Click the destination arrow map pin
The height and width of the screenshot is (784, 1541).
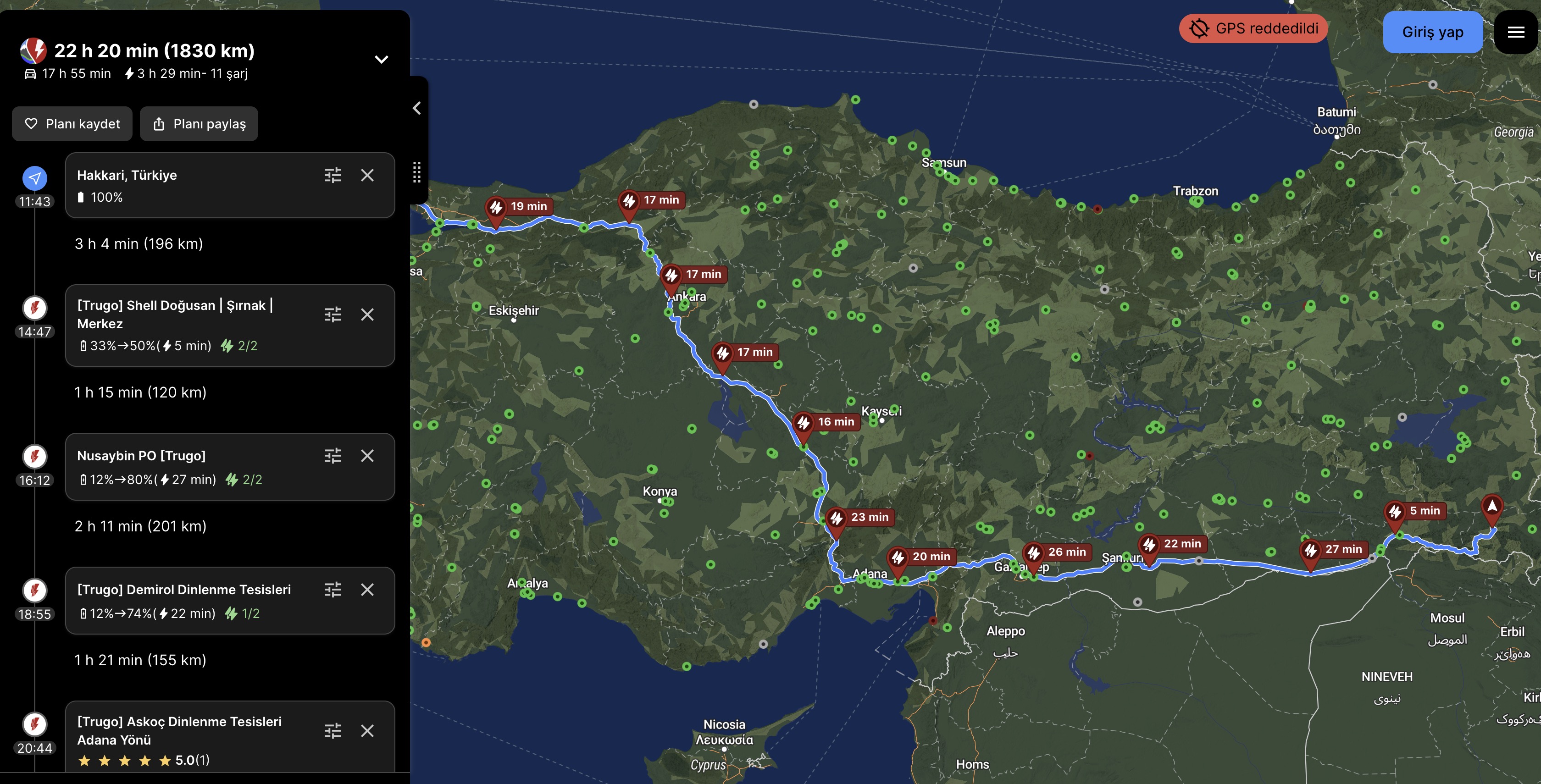tap(1492, 509)
